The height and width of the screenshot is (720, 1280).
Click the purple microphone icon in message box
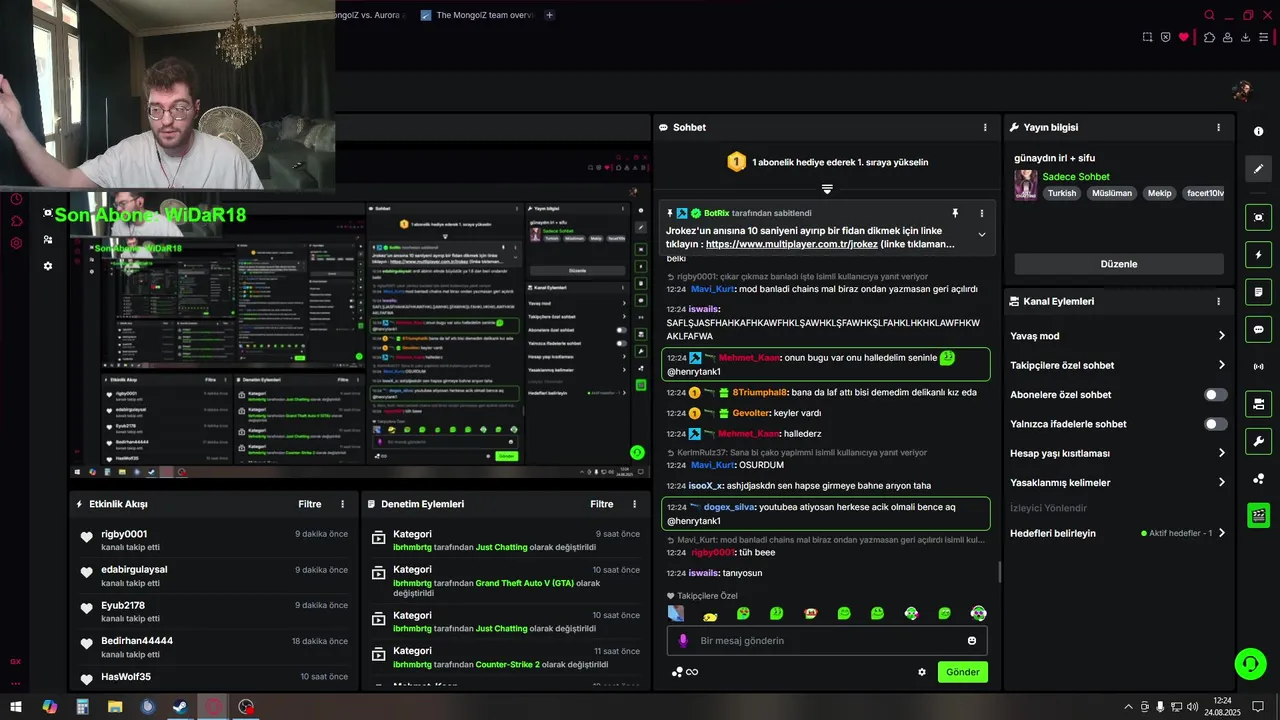(683, 641)
